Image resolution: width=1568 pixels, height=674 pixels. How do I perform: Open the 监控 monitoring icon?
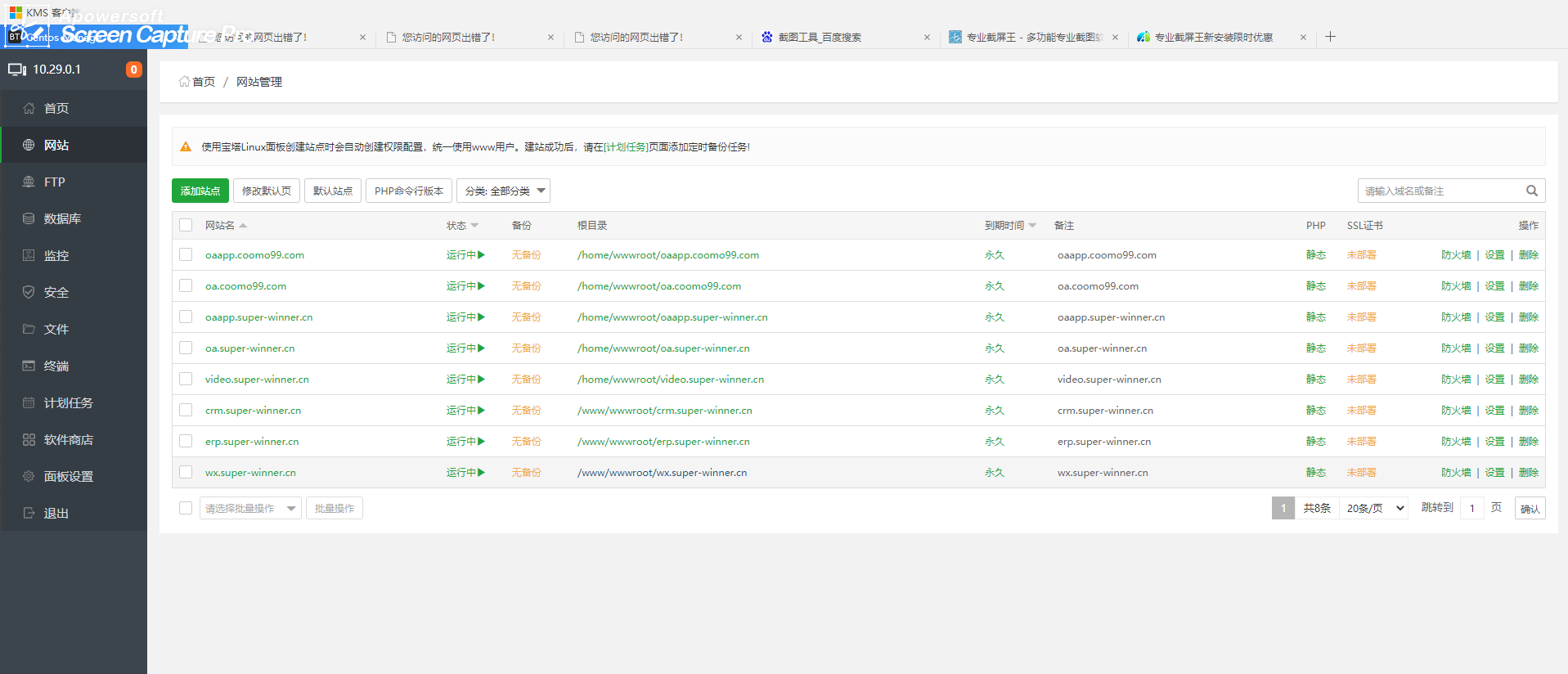pyautogui.click(x=29, y=255)
